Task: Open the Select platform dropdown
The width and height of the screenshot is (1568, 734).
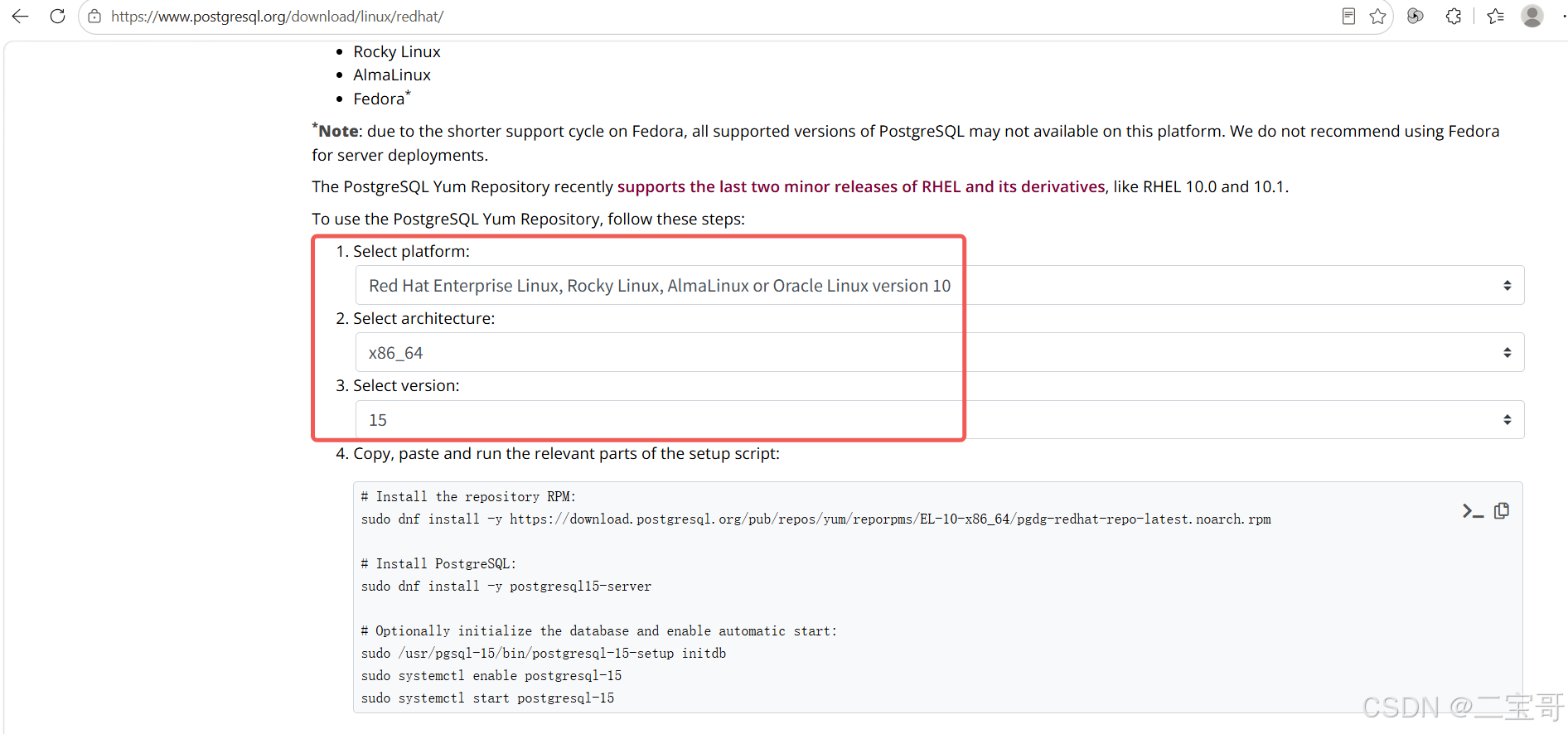Action: pos(940,285)
